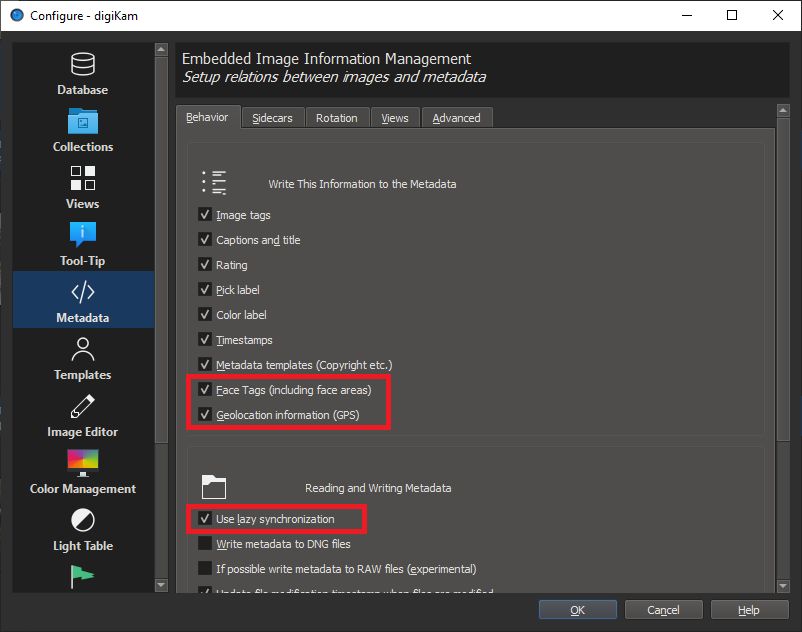Screen dimensions: 802x632
Task: Select the Metadata section icon
Action: pos(82,301)
